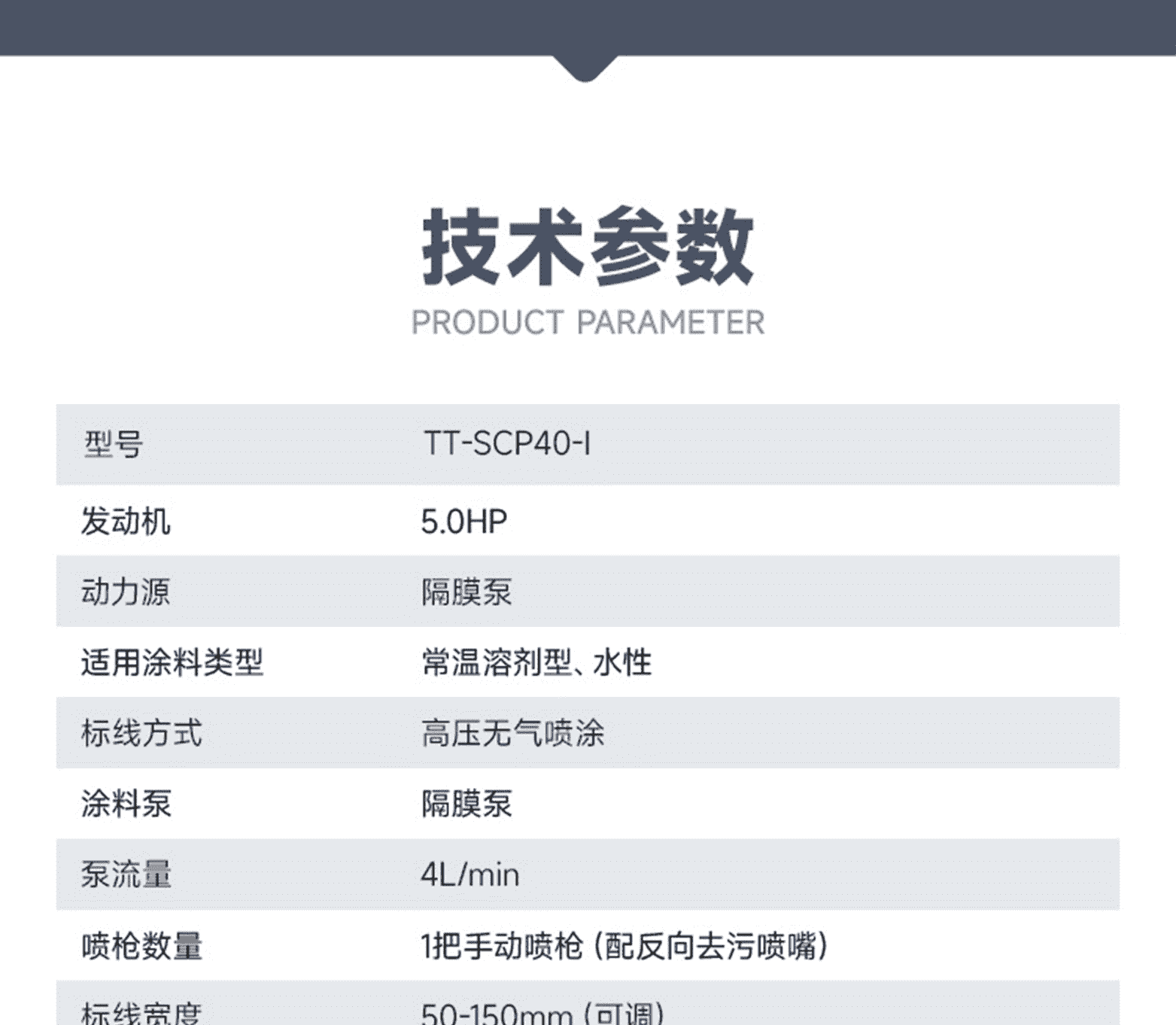
Task: Click the 5.0HP engine value
Action: pos(464,522)
